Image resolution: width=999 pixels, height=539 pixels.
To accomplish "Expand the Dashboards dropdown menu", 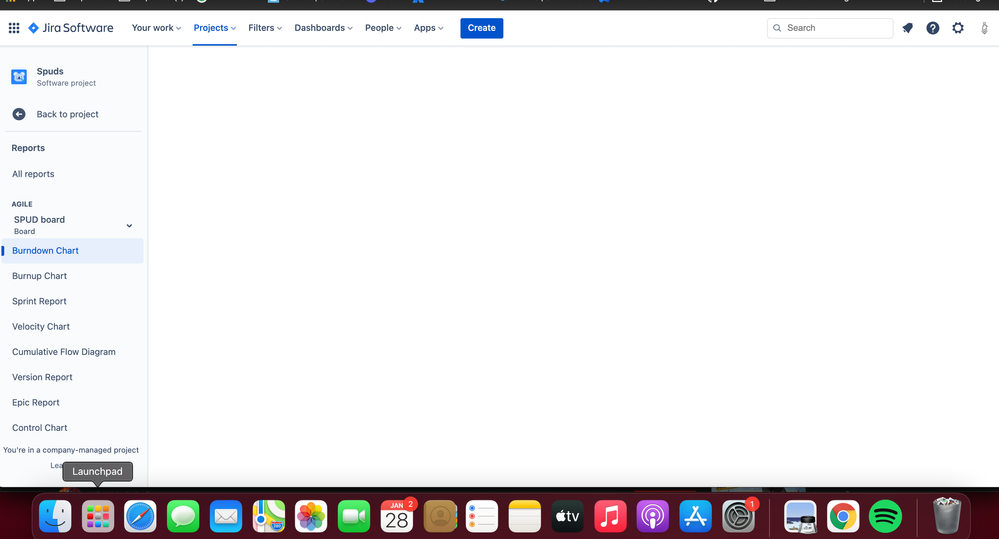I will click(x=323, y=28).
